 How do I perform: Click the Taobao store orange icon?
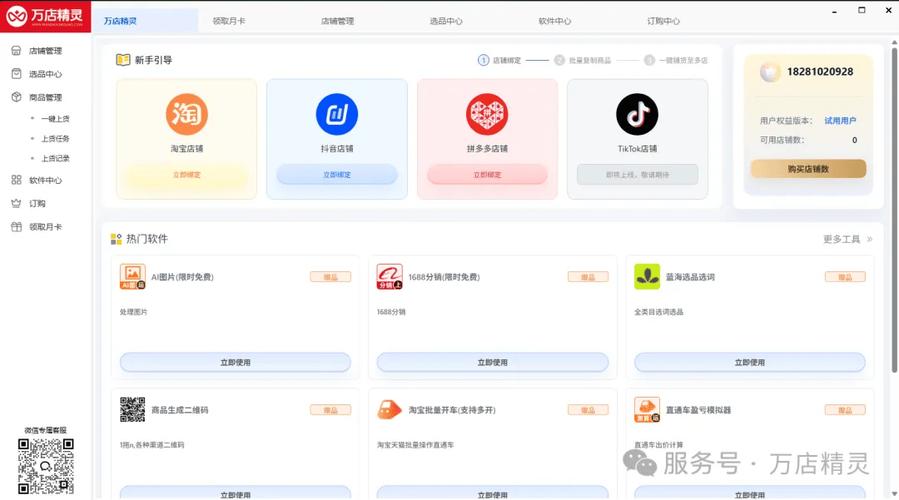pyautogui.click(x=186, y=114)
